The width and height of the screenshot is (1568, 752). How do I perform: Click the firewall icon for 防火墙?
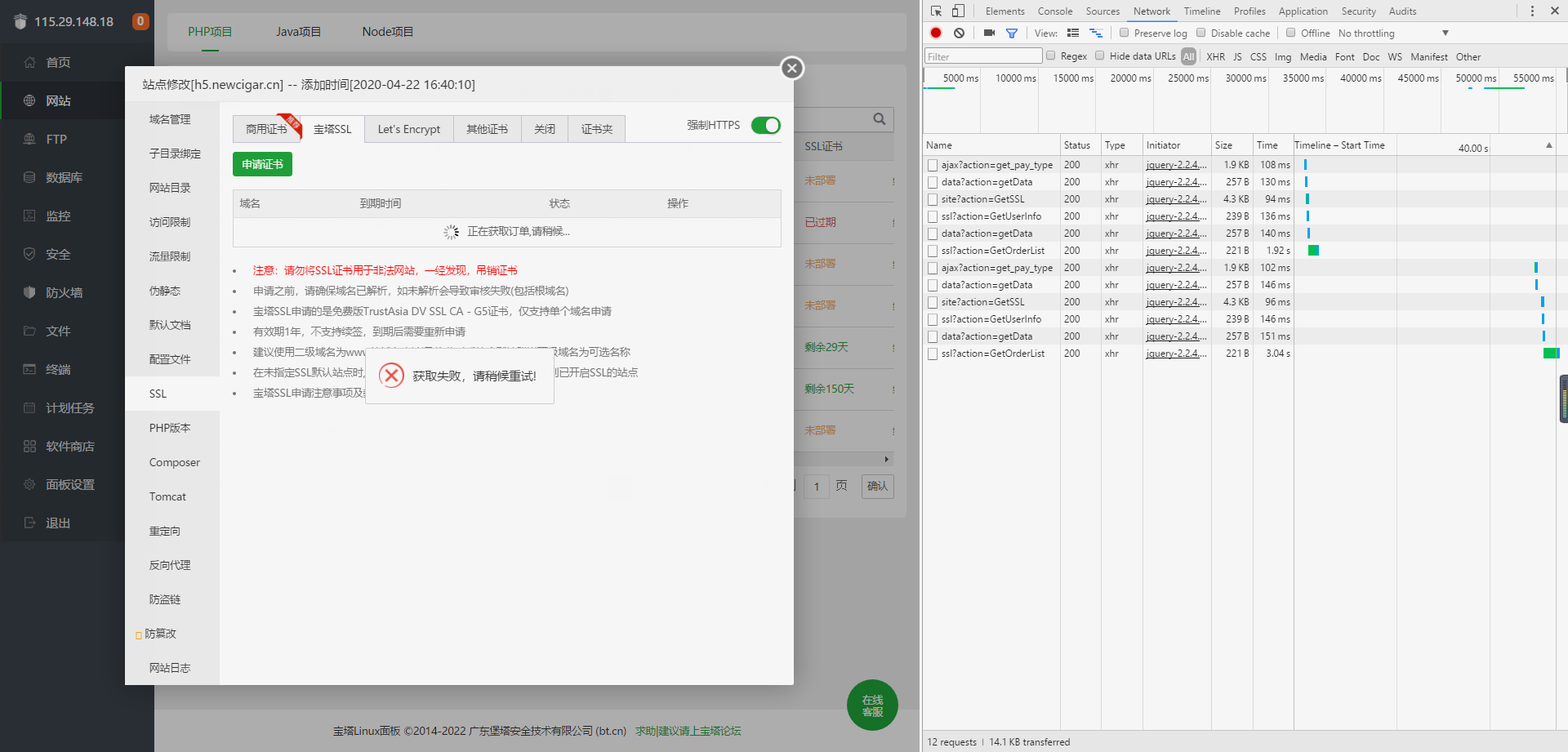coord(29,292)
